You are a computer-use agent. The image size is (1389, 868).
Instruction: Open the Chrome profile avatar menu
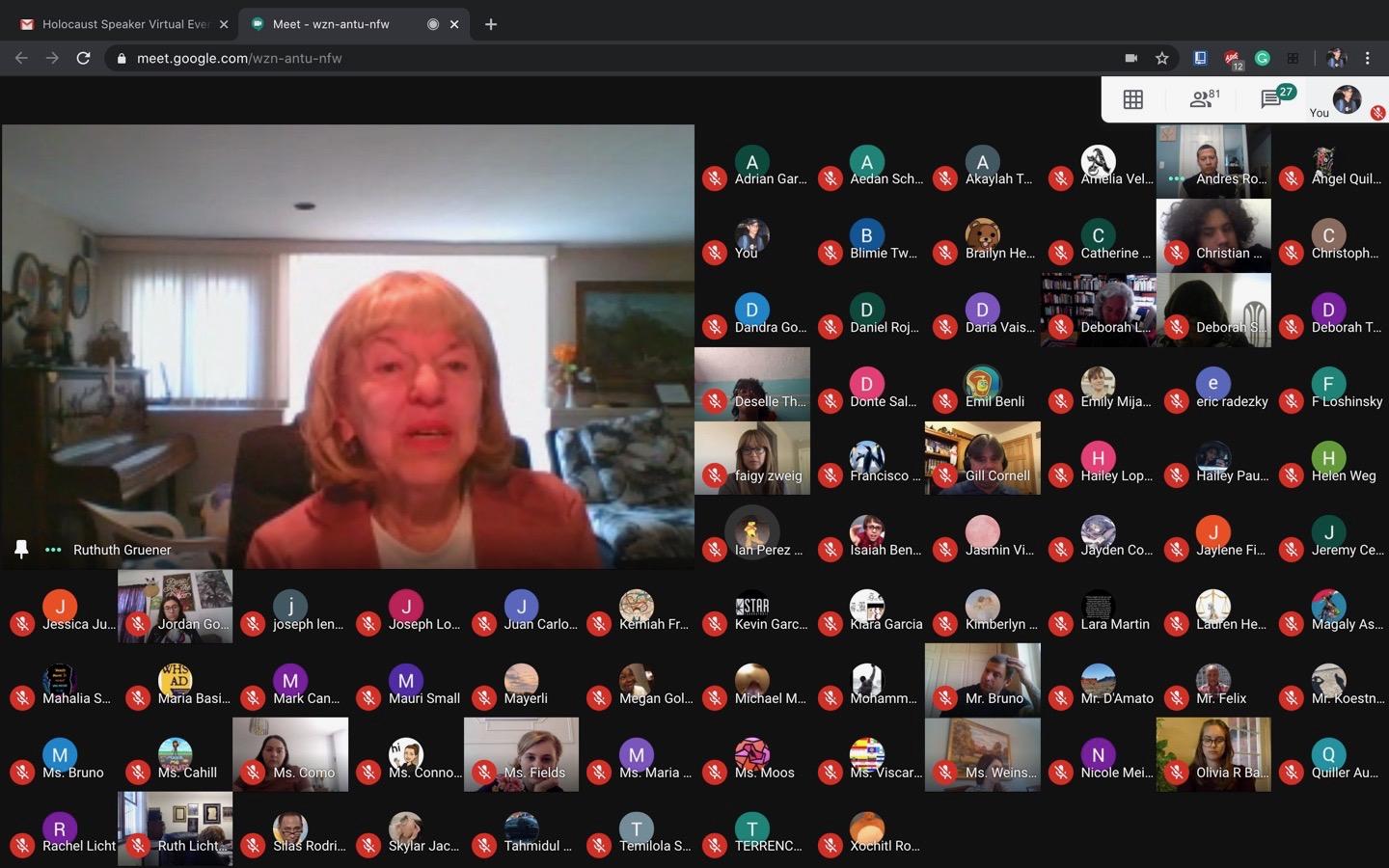click(x=1336, y=58)
